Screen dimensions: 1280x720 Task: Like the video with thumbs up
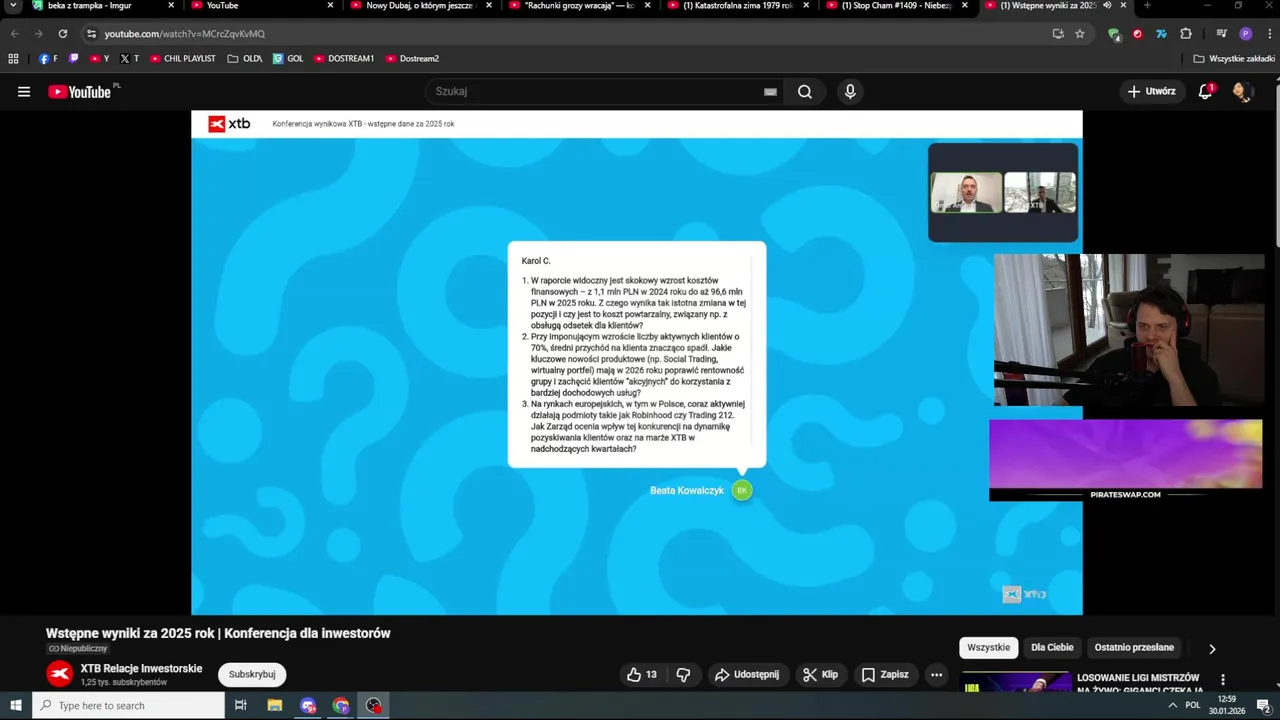click(642, 675)
